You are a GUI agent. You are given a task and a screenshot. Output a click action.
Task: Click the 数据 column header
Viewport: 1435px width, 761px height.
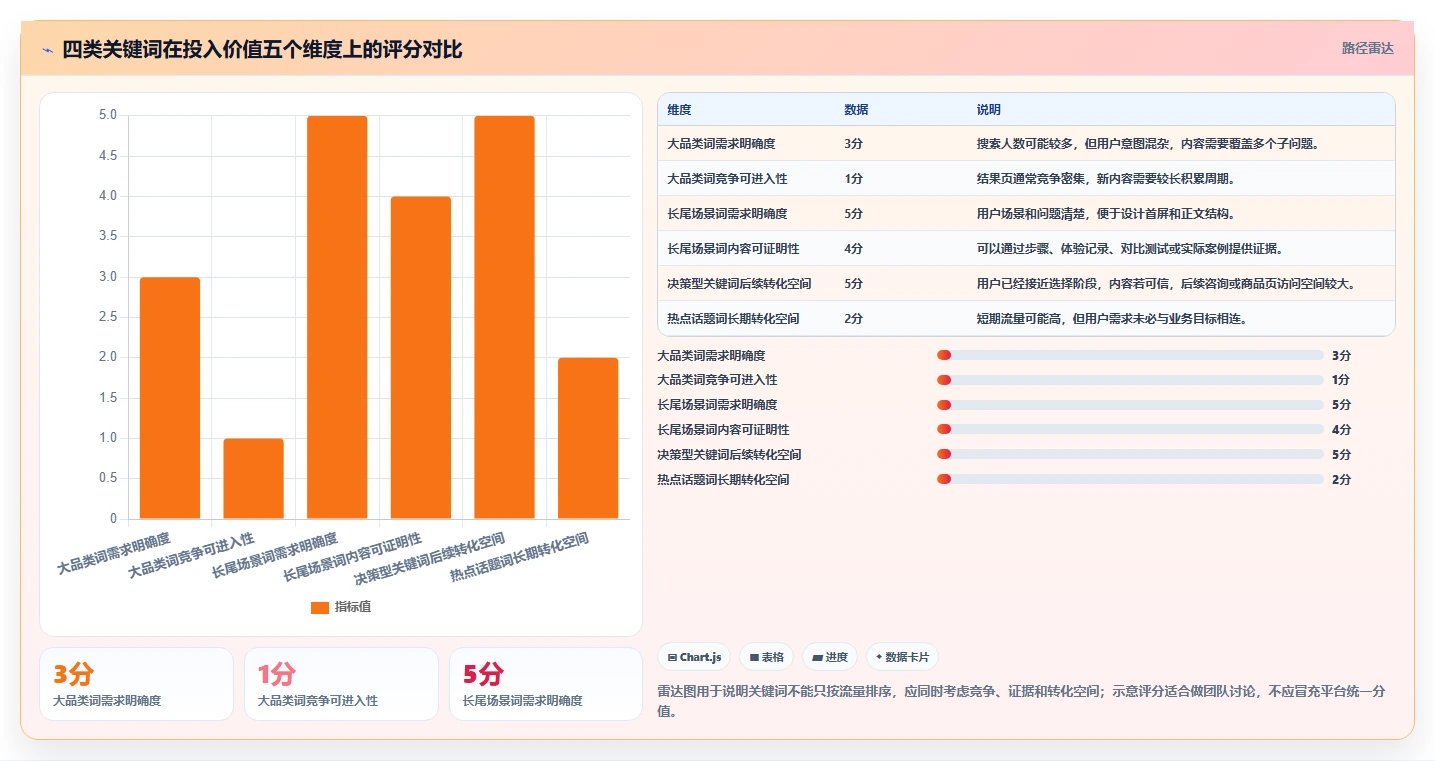[x=856, y=110]
